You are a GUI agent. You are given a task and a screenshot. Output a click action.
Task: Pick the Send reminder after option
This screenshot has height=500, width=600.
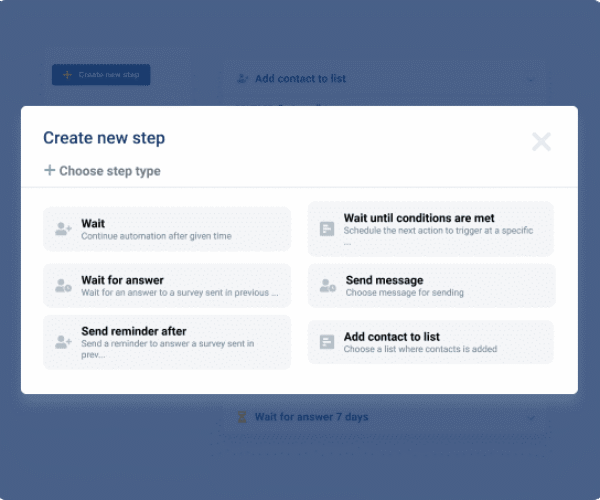pos(167,342)
